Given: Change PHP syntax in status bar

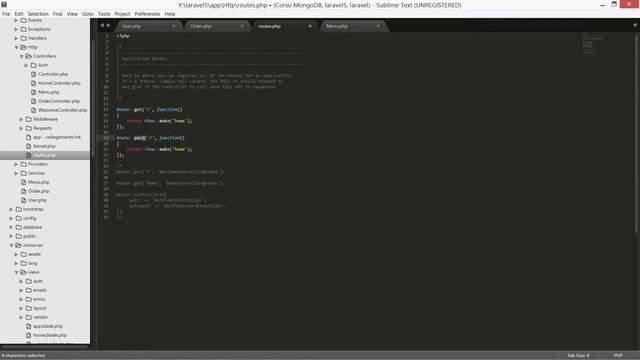Looking at the screenshot, I should [618, 356].
